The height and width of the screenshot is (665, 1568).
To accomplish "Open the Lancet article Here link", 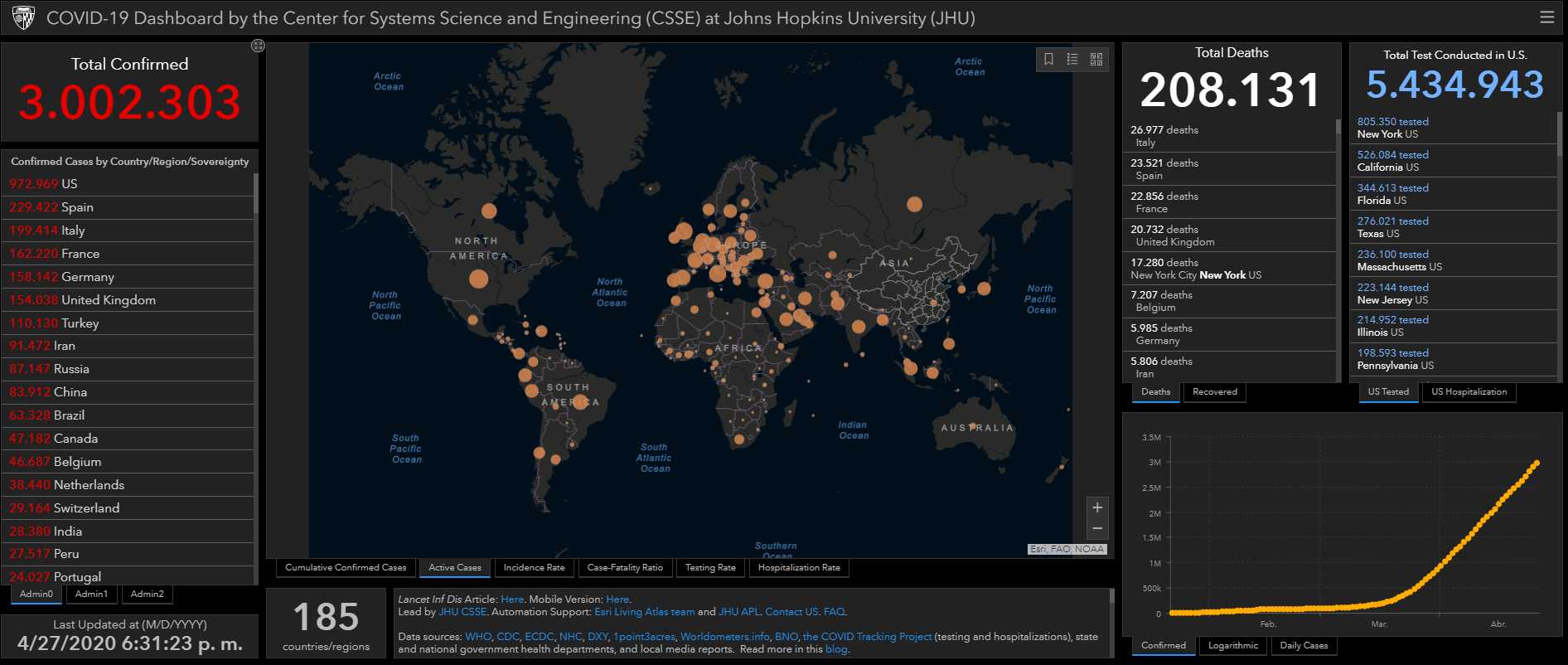I will 512,599.
